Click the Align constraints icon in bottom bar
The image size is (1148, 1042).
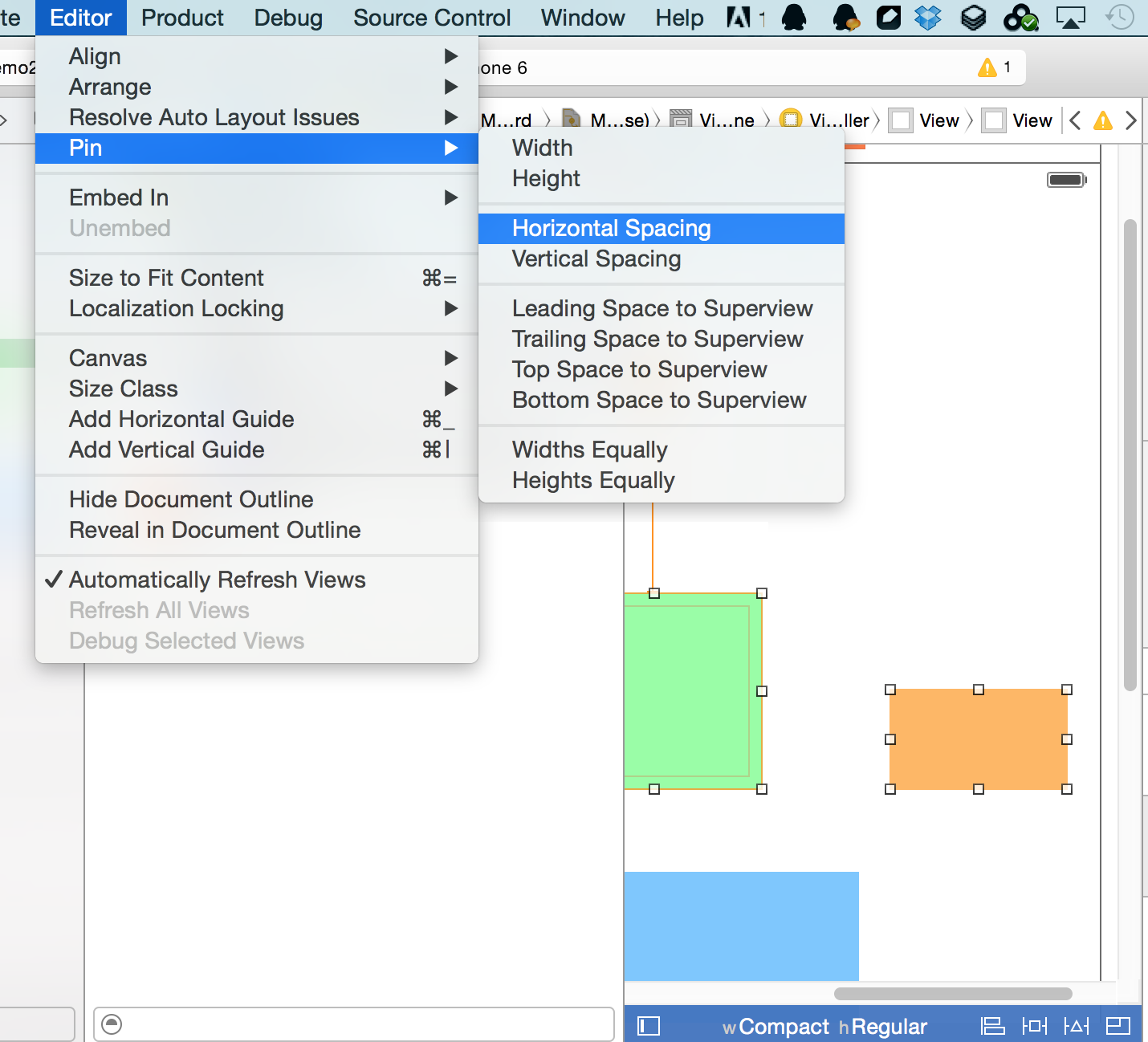[993, 1026]
